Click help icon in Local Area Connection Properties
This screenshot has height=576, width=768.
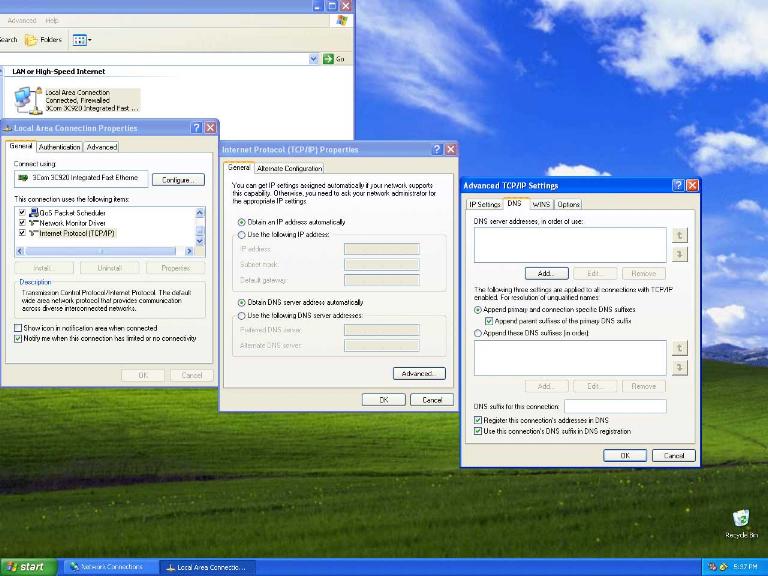click(196, 128)
